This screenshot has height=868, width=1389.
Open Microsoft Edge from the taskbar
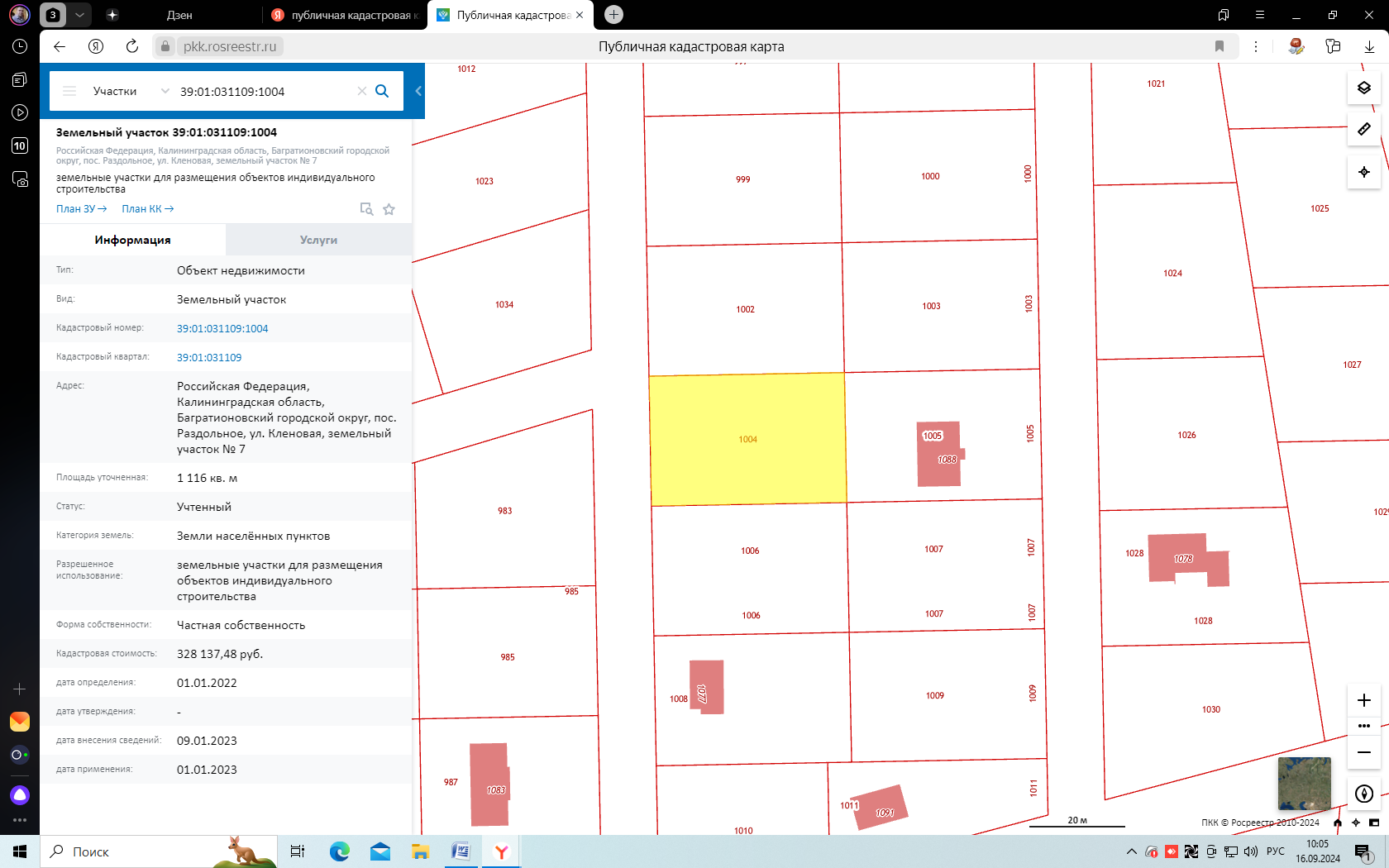click(x=339, y=851)
